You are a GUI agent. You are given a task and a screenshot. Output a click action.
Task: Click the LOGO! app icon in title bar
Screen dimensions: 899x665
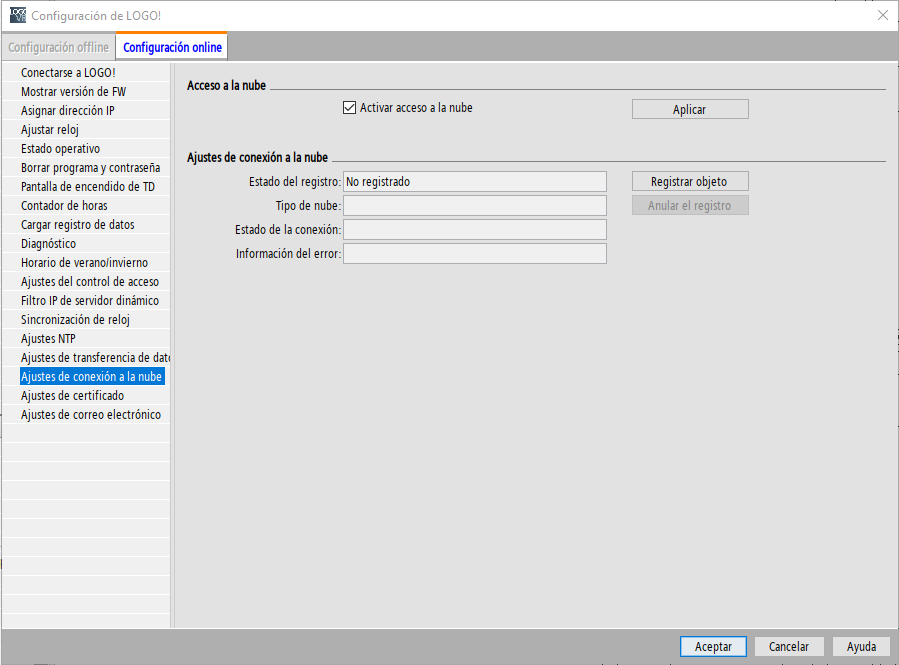point(18,16)
